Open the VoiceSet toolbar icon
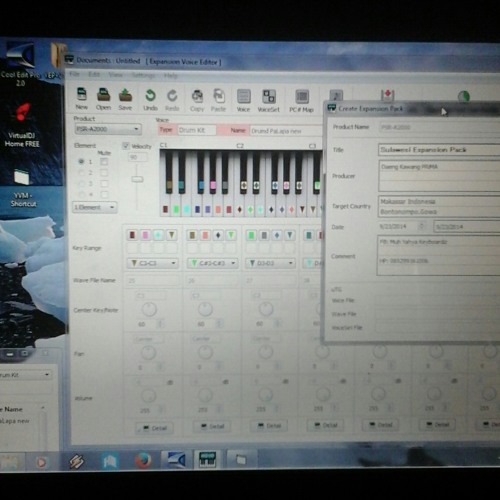 [x=269, y=101]
